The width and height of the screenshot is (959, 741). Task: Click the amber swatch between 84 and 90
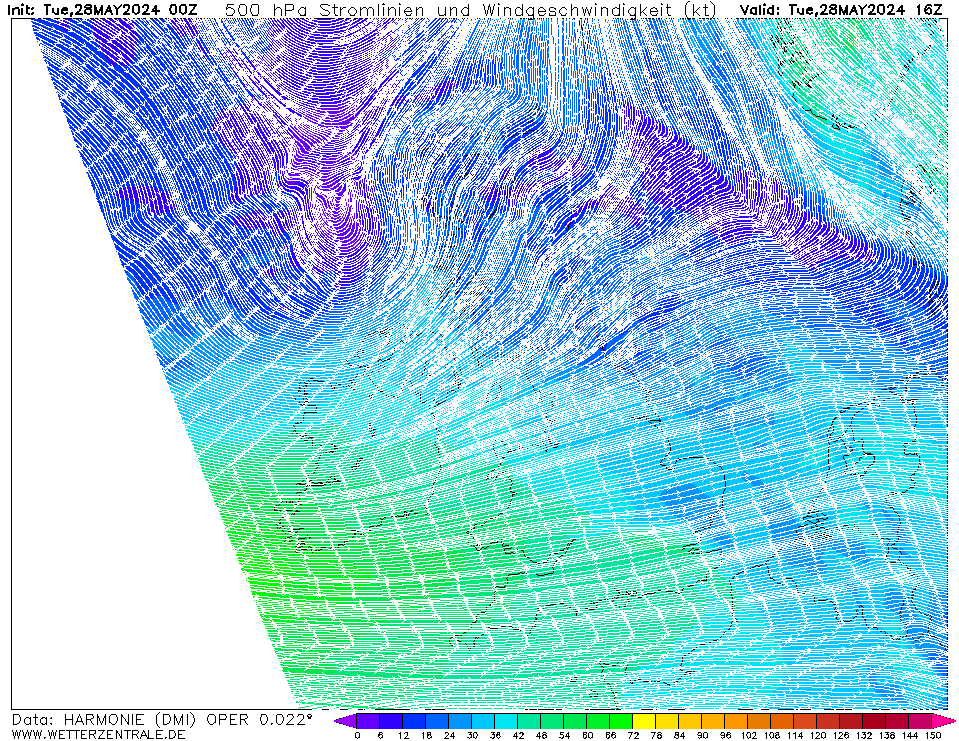pyautogui.click(x=691, y=721)
